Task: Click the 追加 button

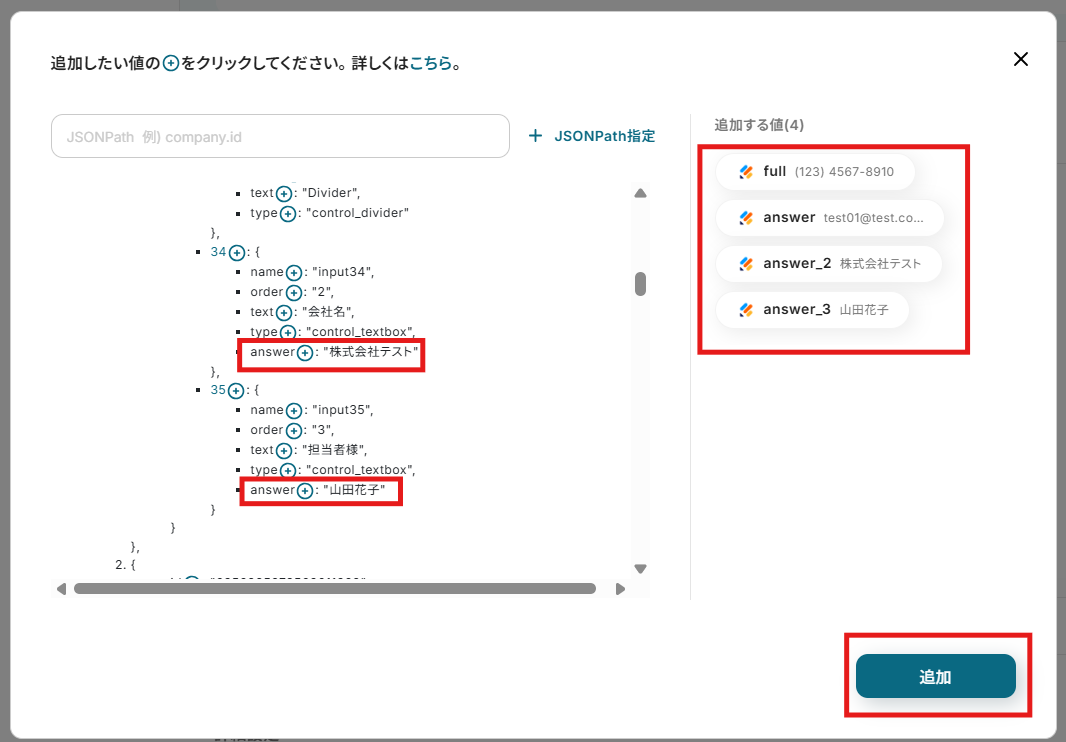Action: [935, 676]
